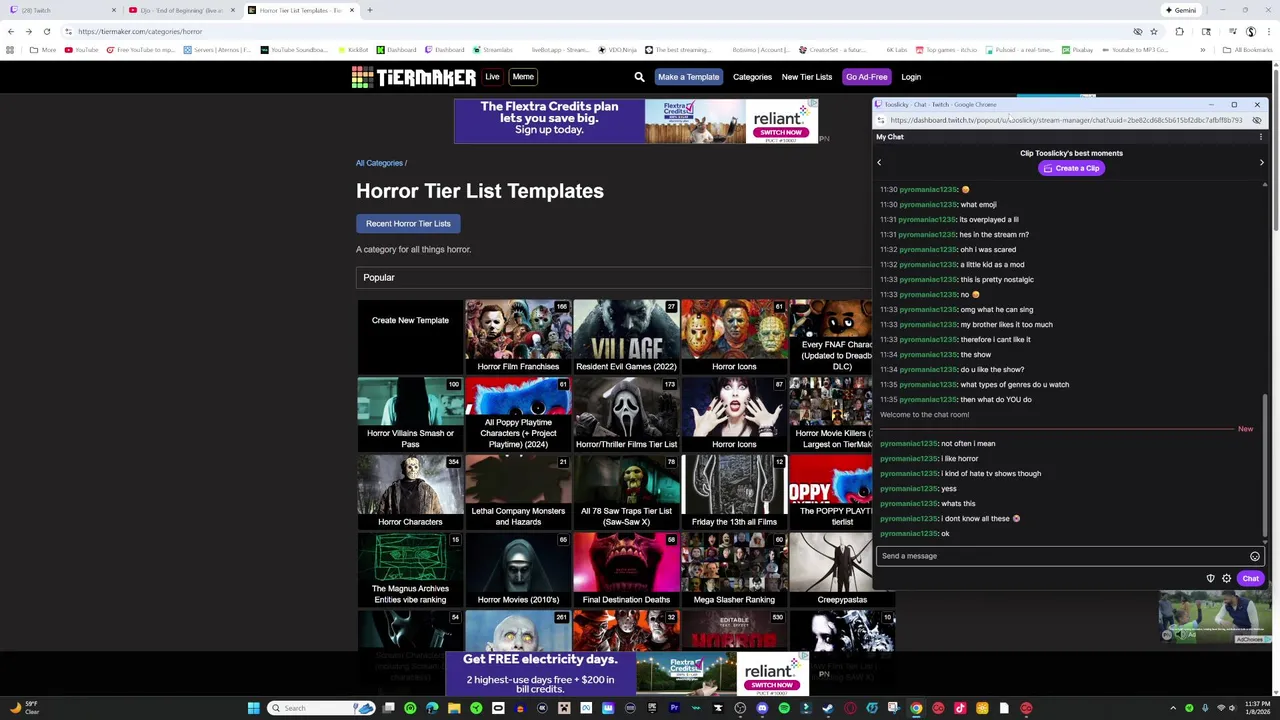The width and height of the screenshot is (1280, 720).
Task: Open the Horror Characters template
Action: (x=410, y=492)
